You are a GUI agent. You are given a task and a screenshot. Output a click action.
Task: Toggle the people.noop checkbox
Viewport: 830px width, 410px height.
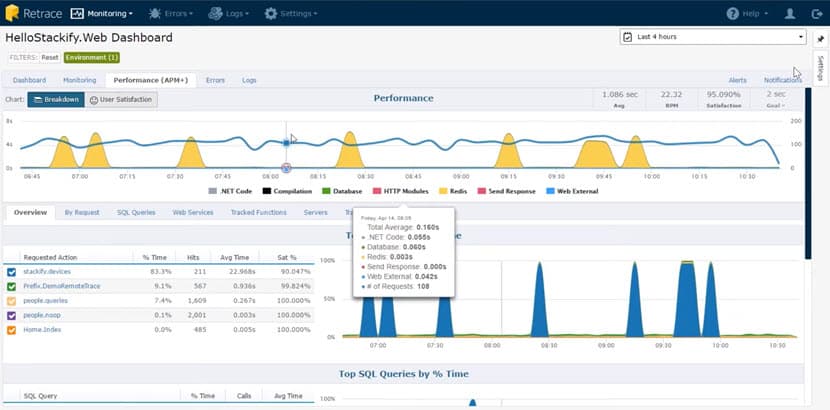(12, 315)
